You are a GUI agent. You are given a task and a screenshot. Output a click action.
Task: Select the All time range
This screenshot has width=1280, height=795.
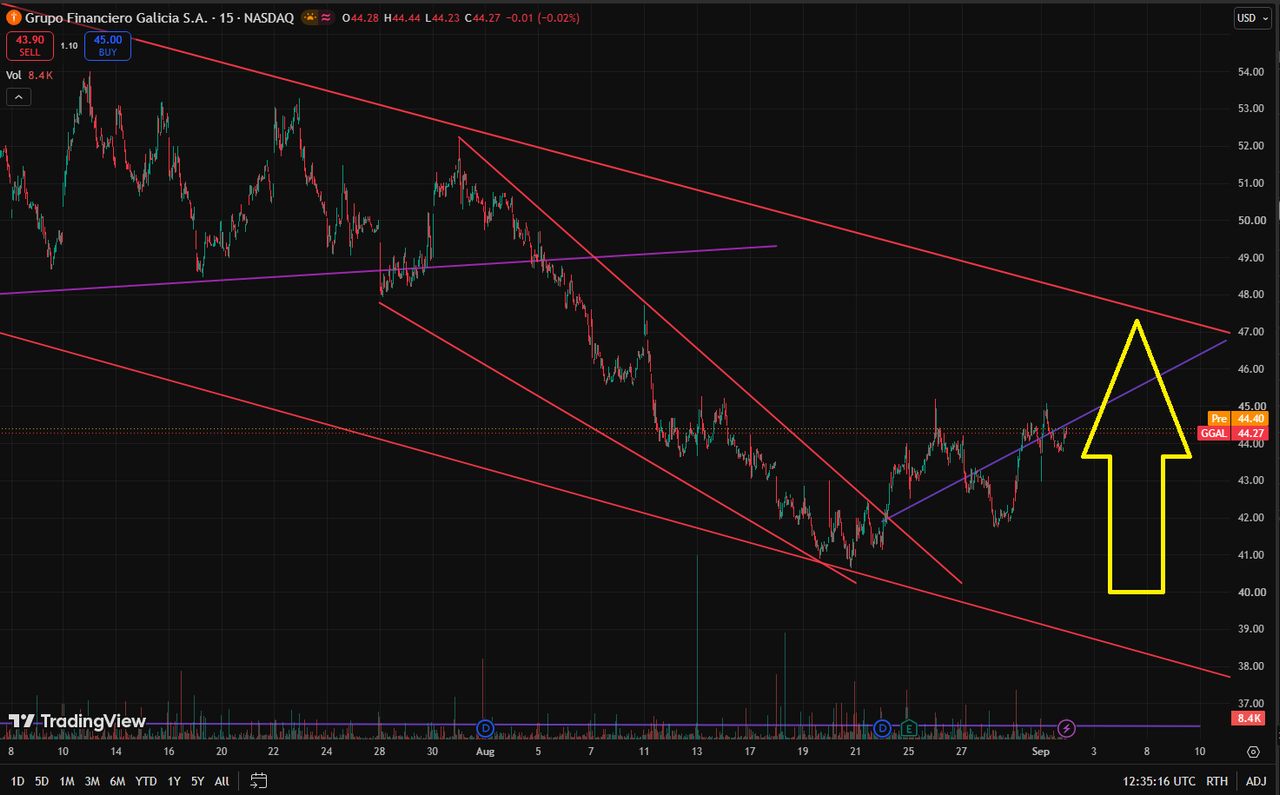click(x=222, y=781)
